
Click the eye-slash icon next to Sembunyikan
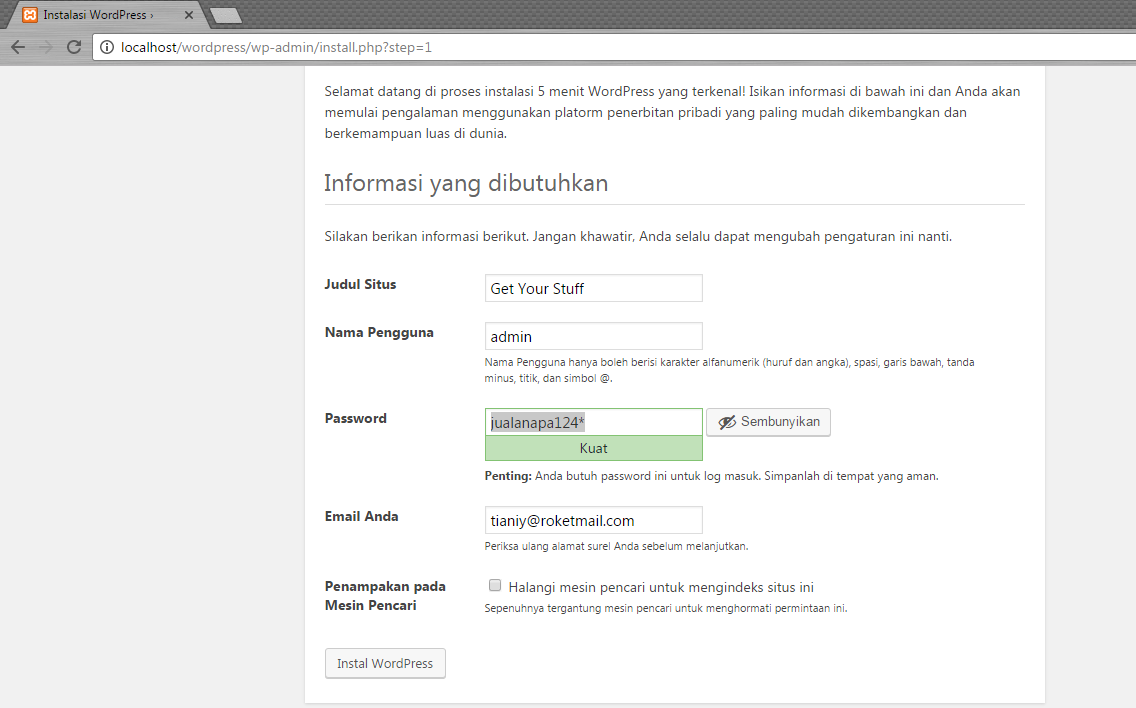tap(726, 422)
